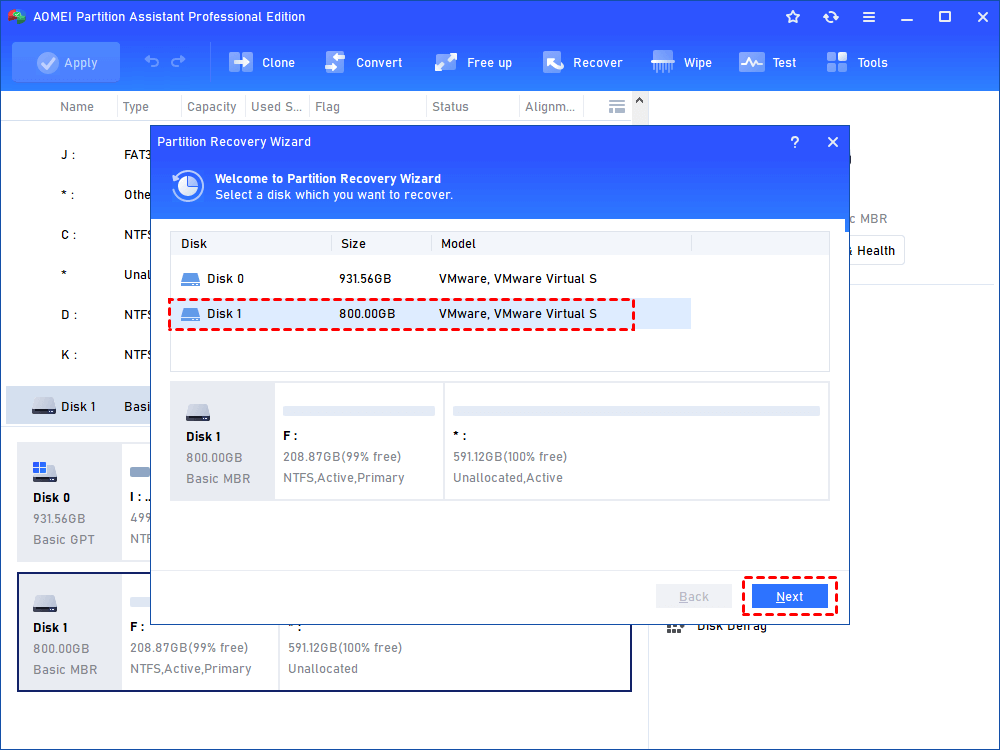Open the Recover tool

pyautogui.click(x=582, y=62)
